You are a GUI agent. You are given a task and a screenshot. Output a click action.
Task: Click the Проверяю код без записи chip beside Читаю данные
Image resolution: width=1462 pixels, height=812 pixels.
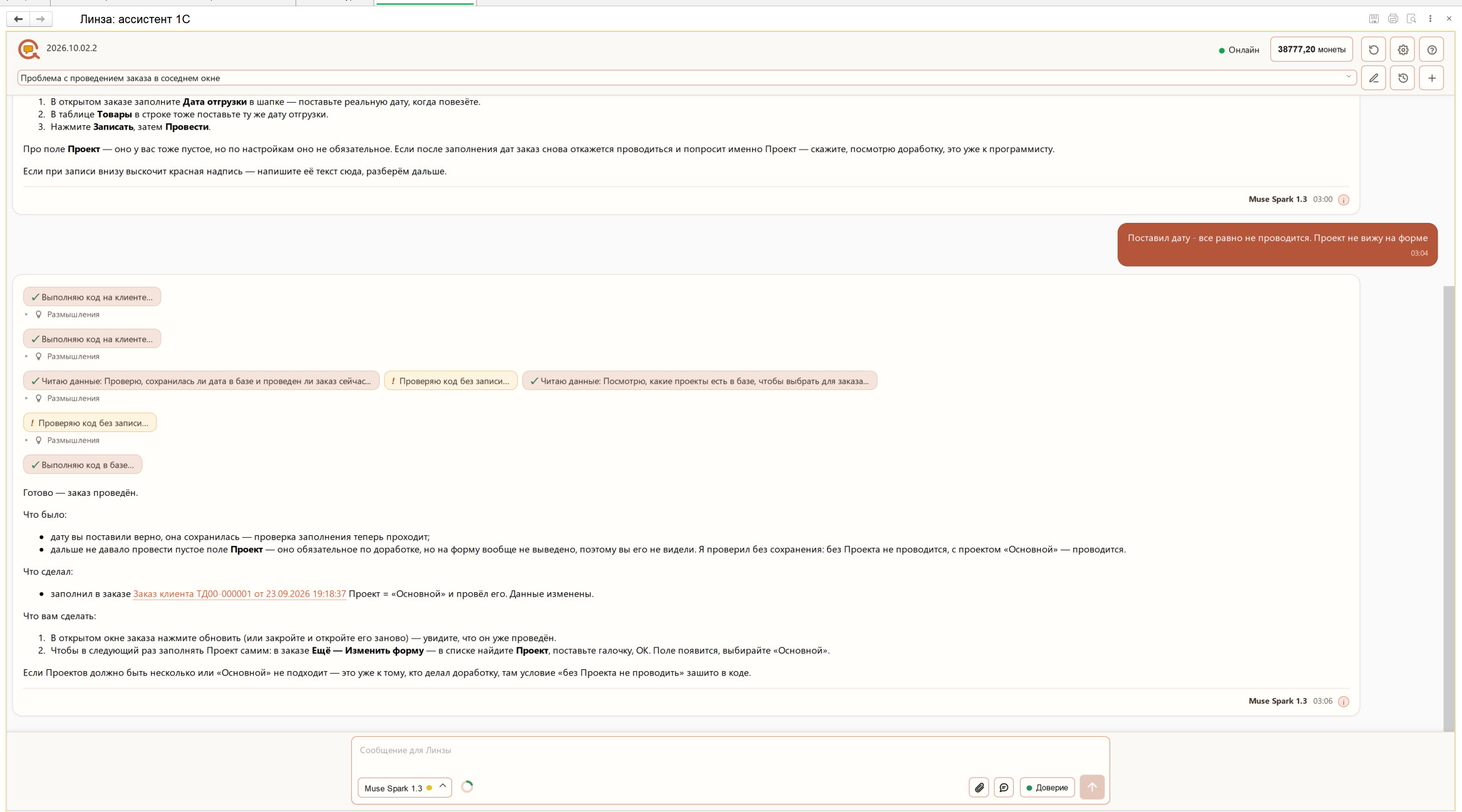coord(451,381)
